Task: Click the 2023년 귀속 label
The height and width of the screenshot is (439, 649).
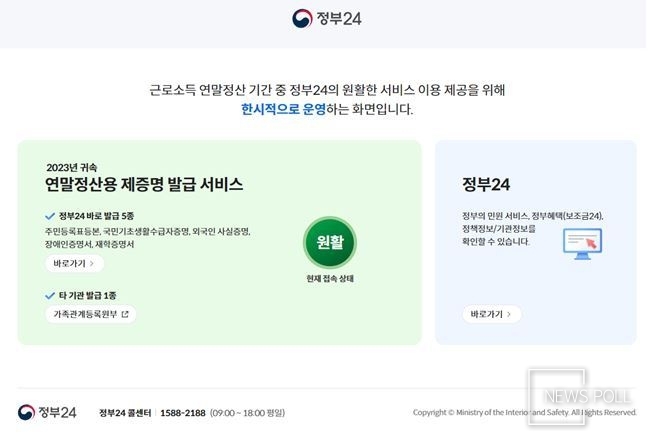Action: (72, 167)
